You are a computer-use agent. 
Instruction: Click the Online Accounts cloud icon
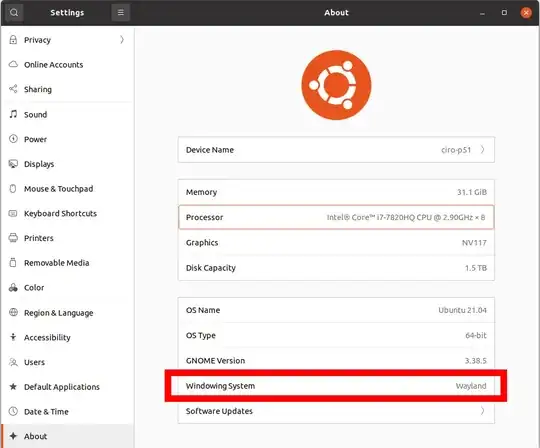point(13,64)
